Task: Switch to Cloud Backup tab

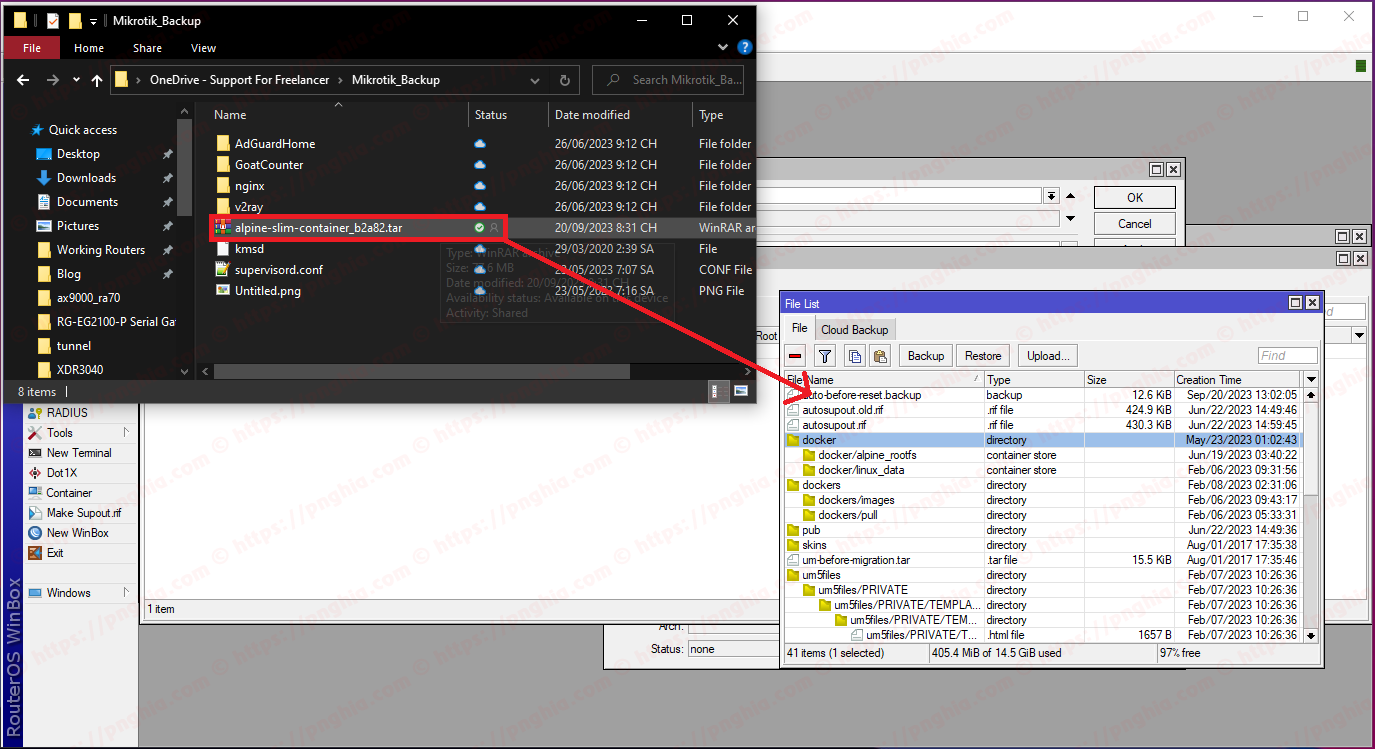Action: 854,330
